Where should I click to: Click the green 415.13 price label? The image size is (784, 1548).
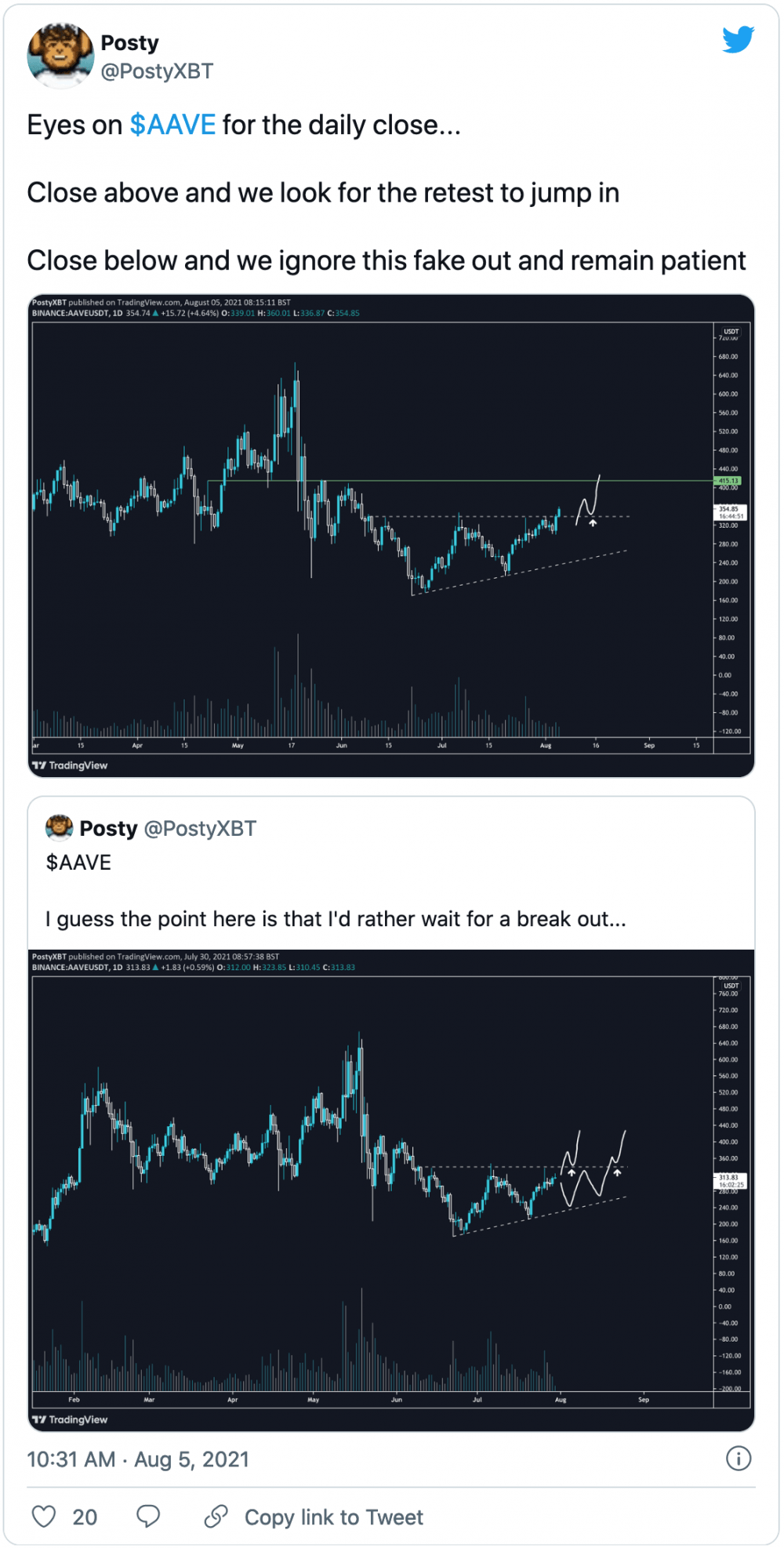tap(728, 481)
